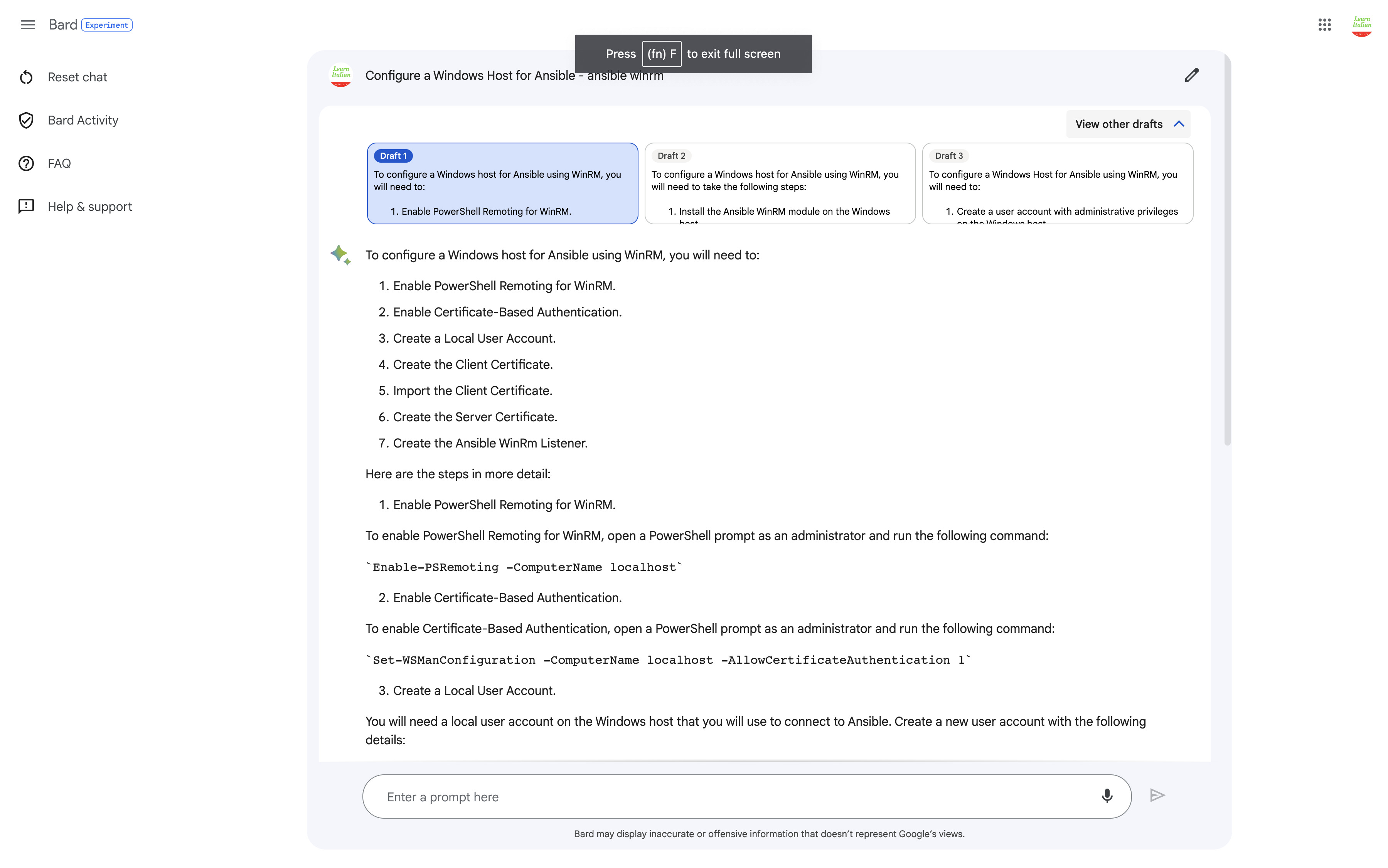
Task: Click the Enable-PSRemoting command text
Action: coord(524,567)
